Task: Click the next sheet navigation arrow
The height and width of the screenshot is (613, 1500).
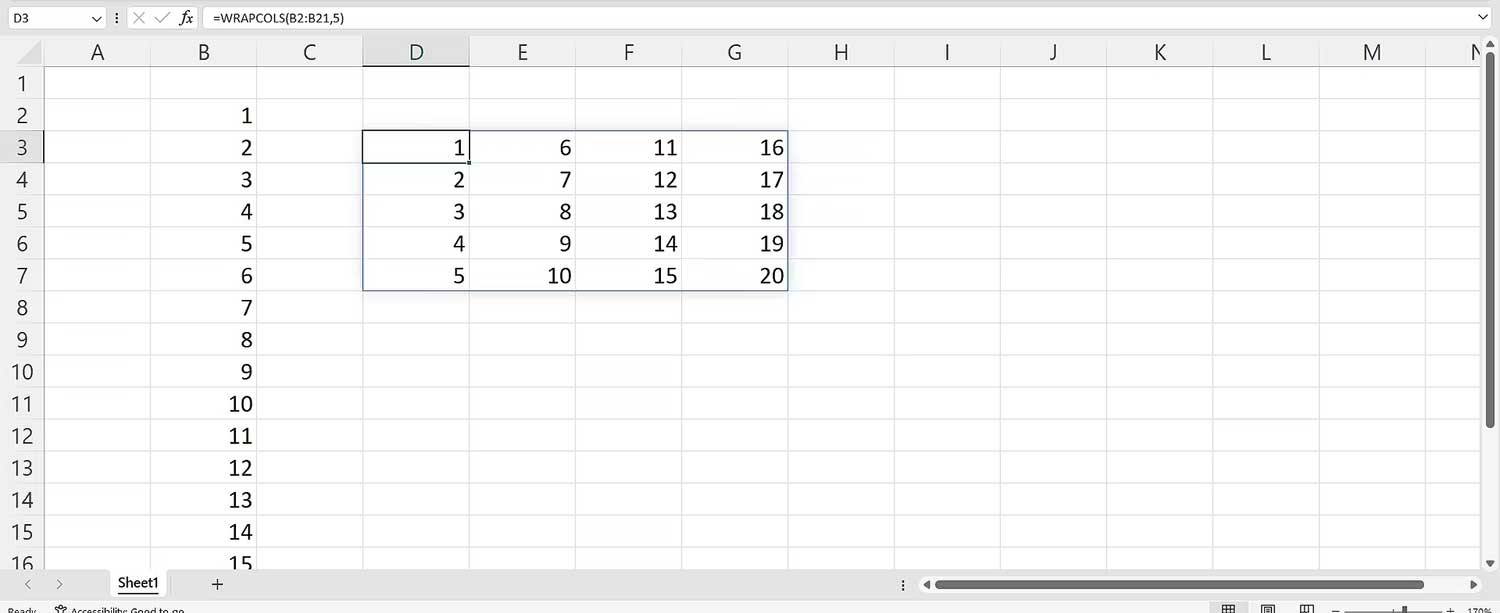Action: (x=59, y=583)
